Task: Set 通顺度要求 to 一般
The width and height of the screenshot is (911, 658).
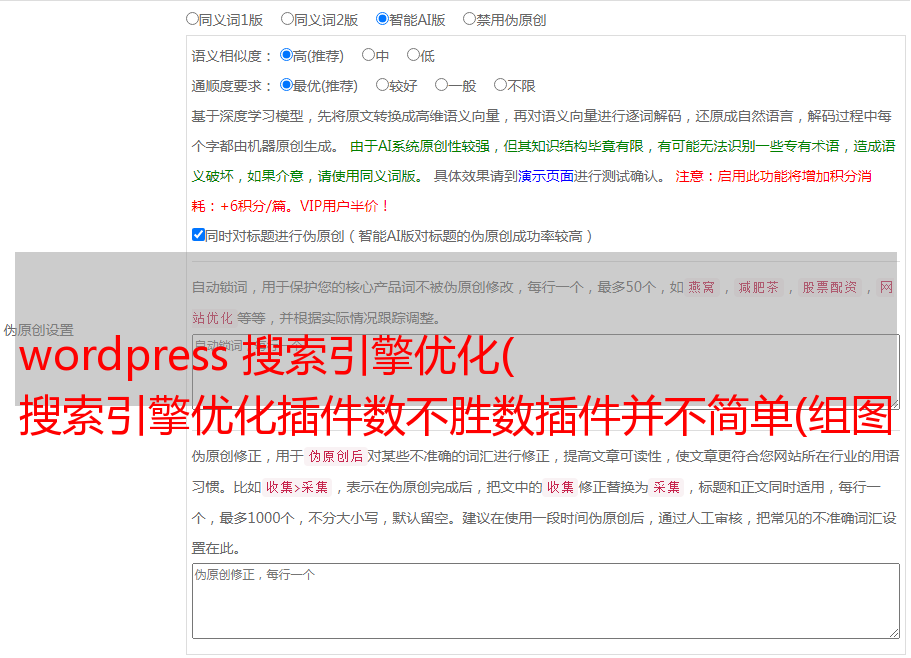Action: 442,85
